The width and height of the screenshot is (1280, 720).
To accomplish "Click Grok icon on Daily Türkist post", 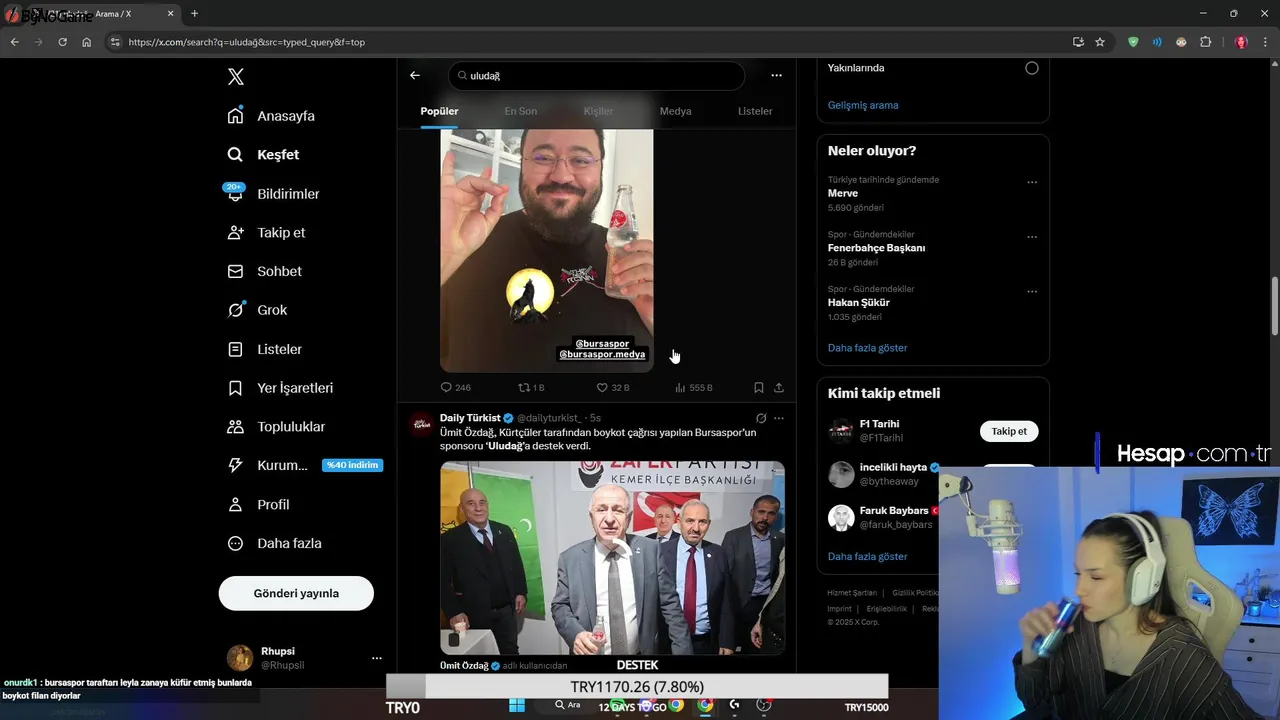I will [x=761, y=418].
